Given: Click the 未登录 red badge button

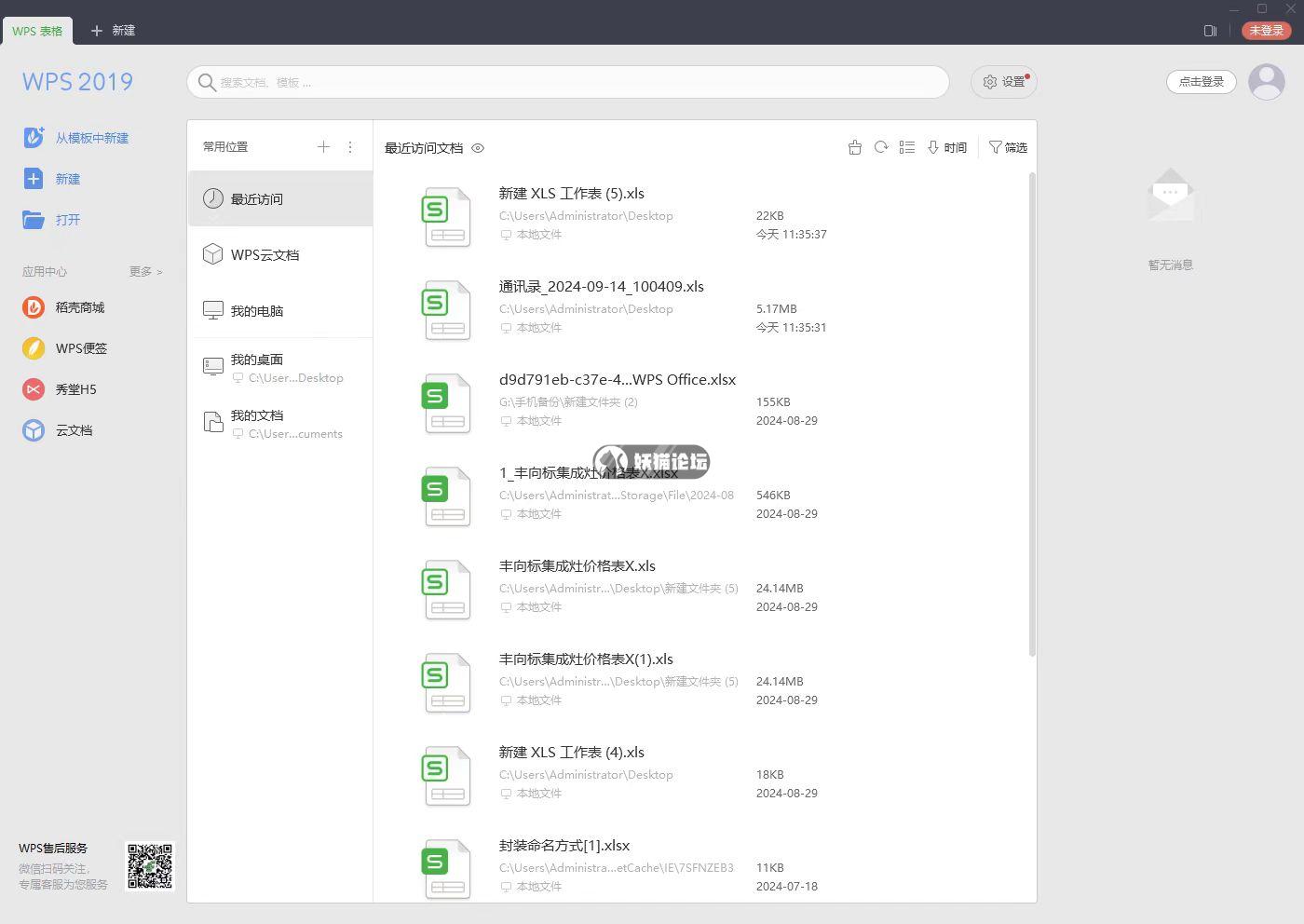Looking at the screenshot, I should point(1267,31).
